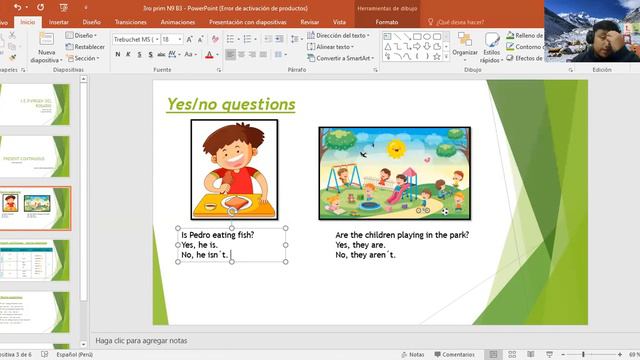Toggle underline (S) formatting

[139, 54]
